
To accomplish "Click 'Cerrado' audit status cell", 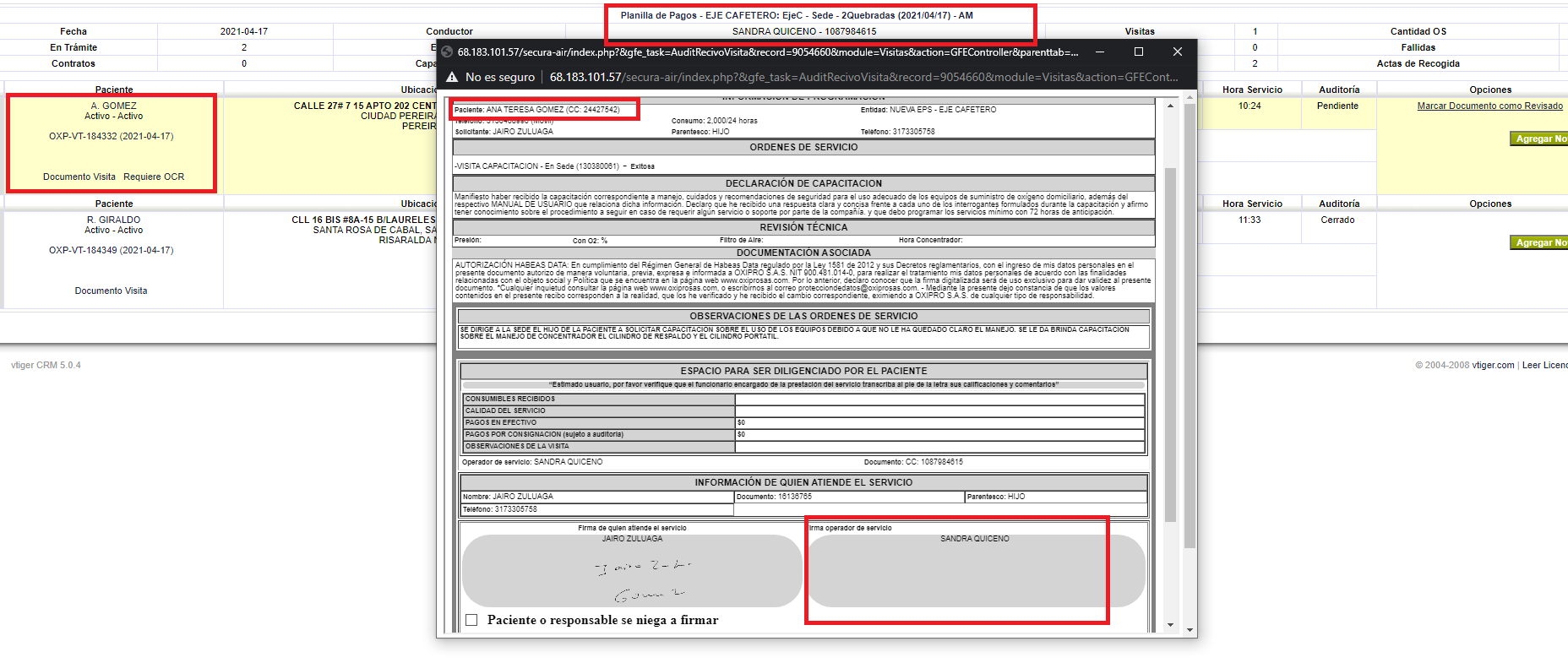I will click(x=1337, y=220).
